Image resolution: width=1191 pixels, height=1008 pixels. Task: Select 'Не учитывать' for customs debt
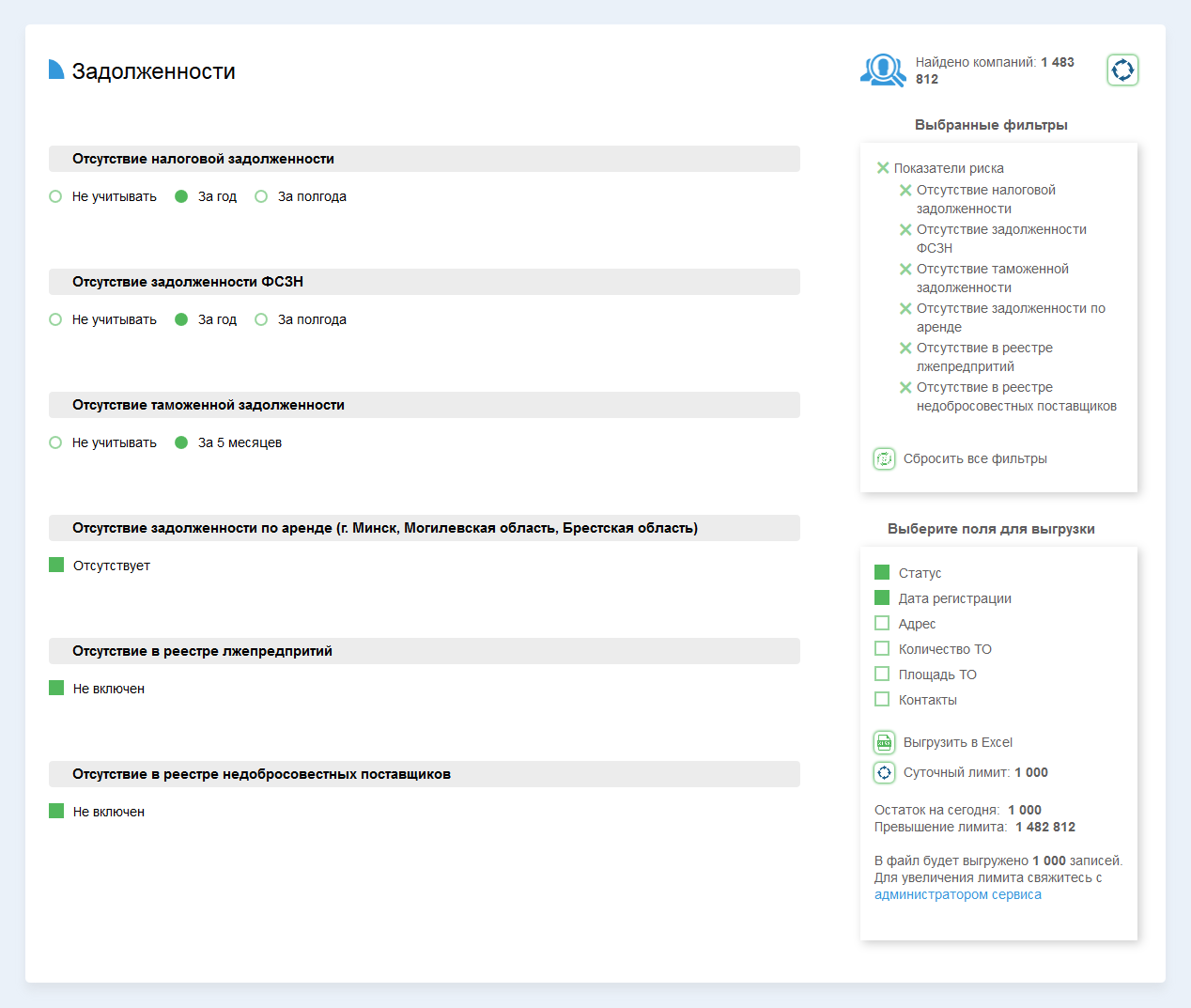point(55,442)
